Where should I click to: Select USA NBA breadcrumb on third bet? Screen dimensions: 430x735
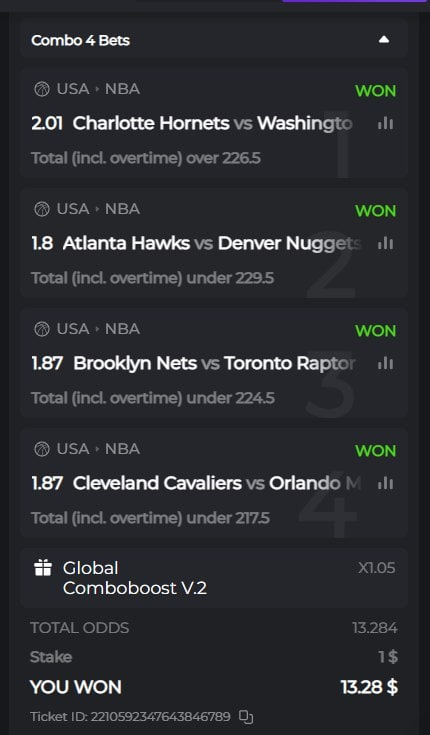tap(98, 329)
